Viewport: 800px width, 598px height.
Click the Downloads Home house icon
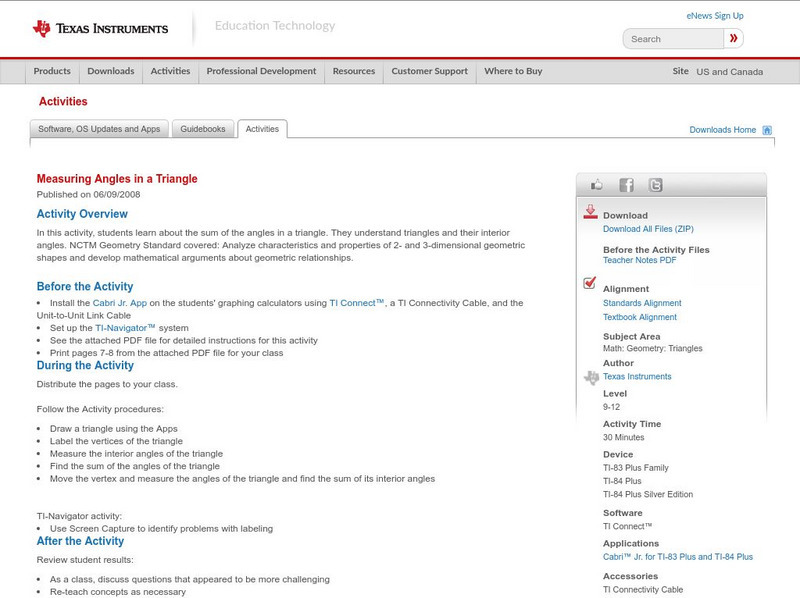click(767, 130)
